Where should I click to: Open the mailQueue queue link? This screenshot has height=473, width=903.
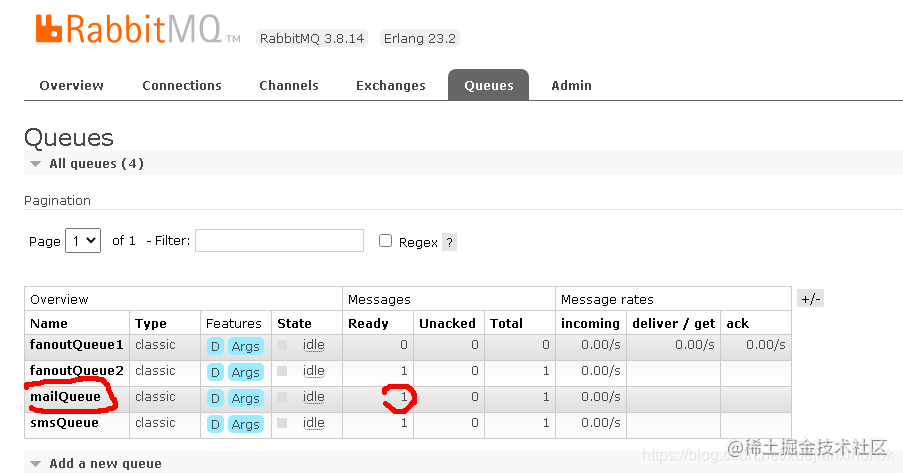click(x=65, y=396)
